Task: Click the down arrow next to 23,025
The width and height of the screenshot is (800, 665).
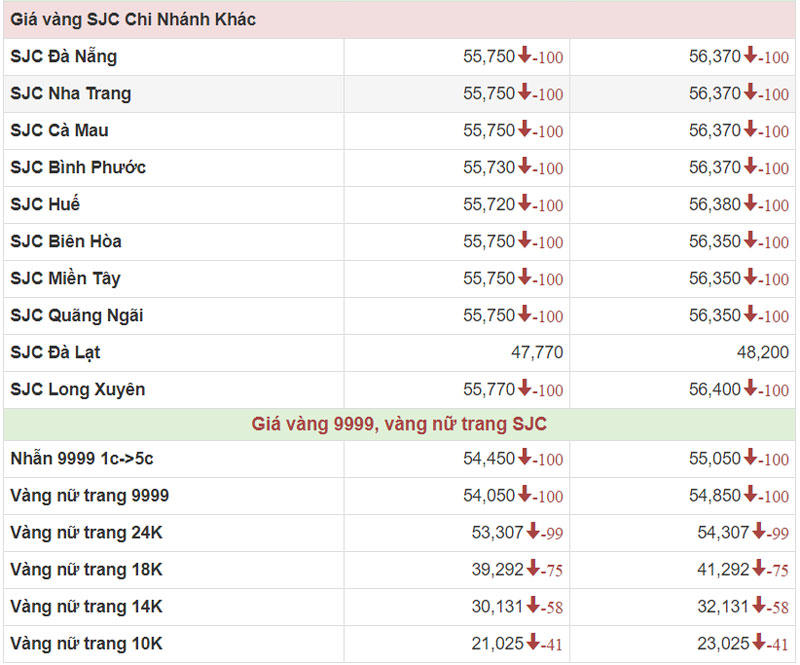Action: [759, 643]
